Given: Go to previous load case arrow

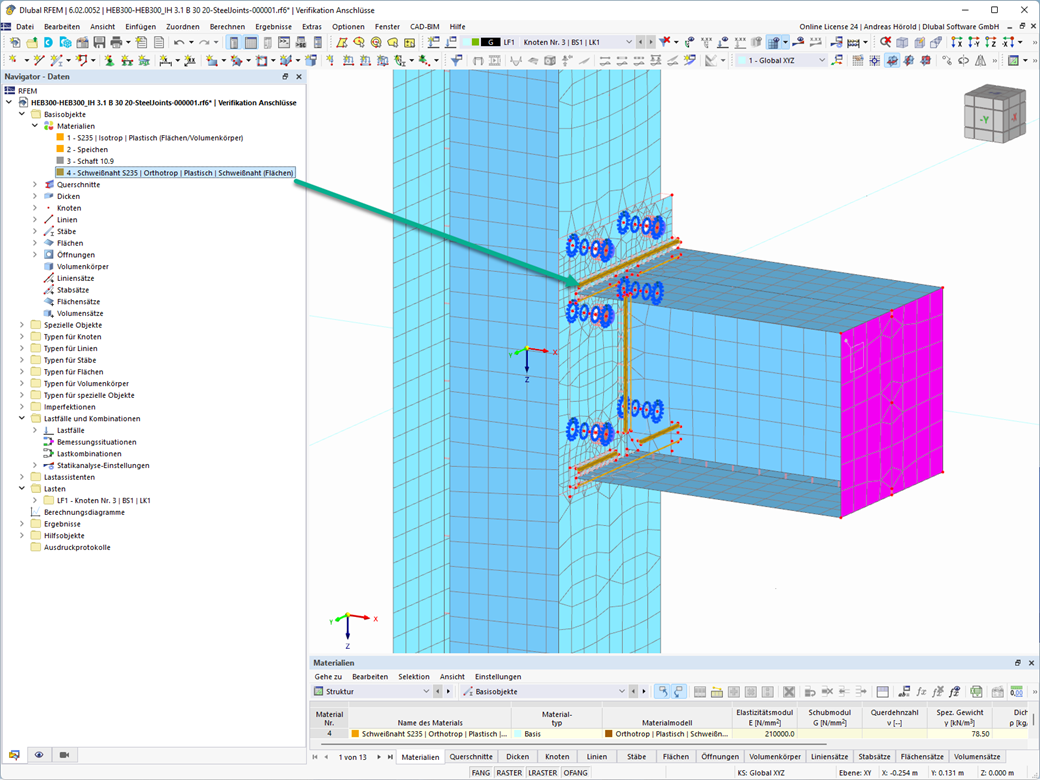Looking at the screenshot, I should [x=641, y=42].
